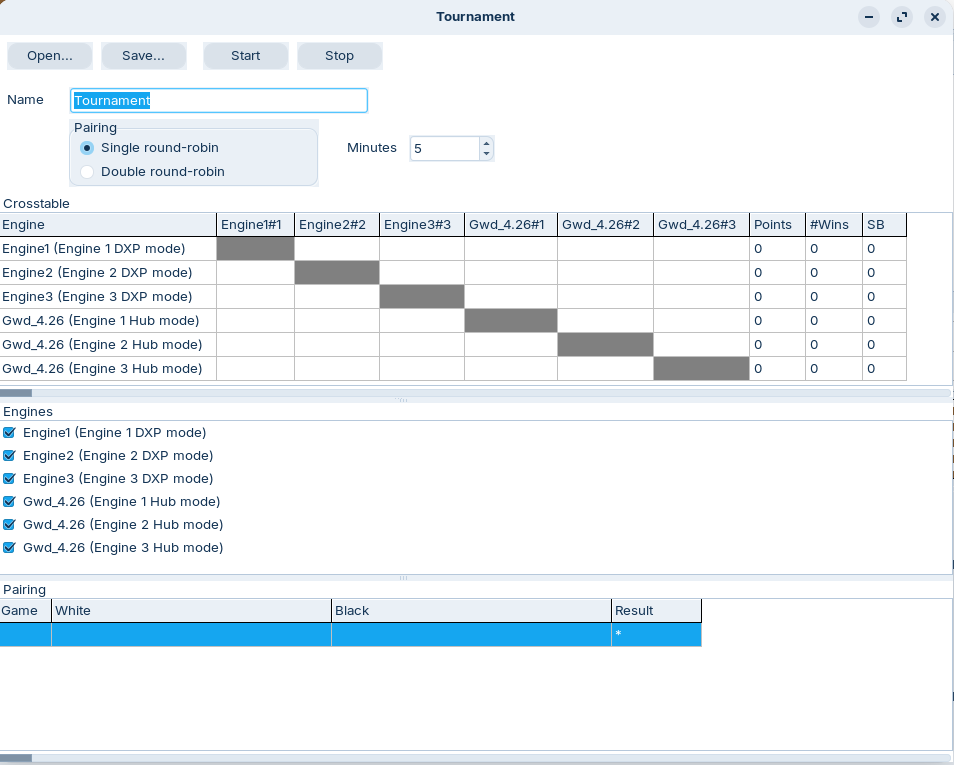Click the Save... button
Viewport: 954px width, 765px height.
coord(144,56)
